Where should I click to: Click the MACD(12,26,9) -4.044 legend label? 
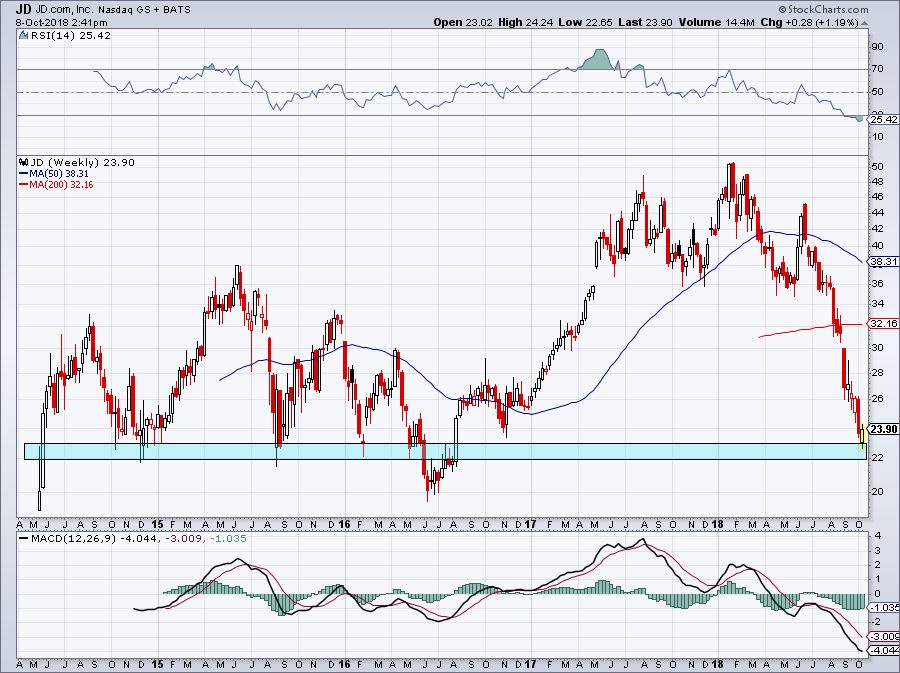[94, 539]
